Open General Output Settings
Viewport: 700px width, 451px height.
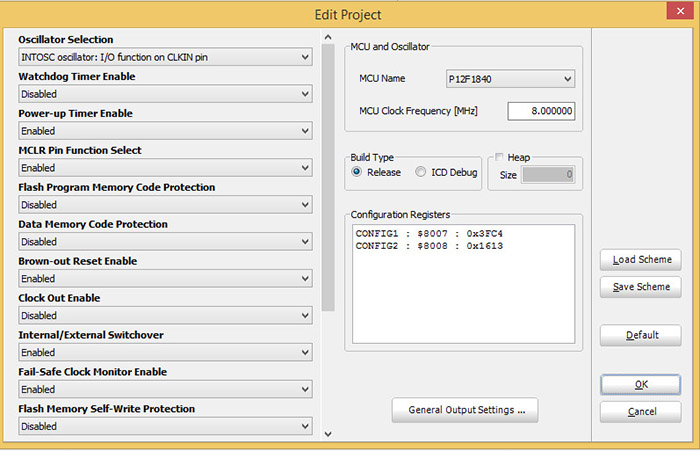click(466, 409)
